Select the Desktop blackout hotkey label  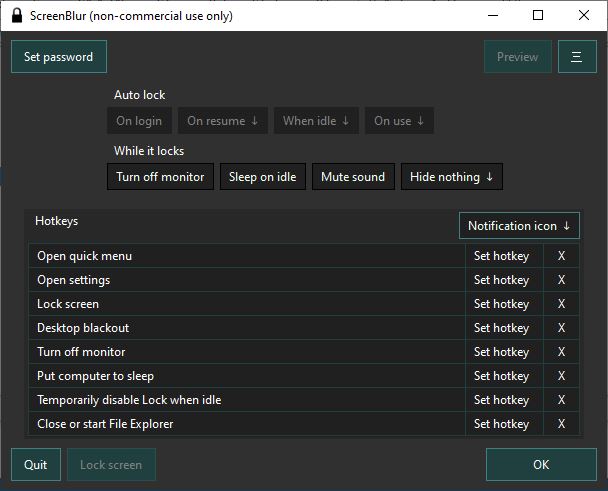[83, 328]
